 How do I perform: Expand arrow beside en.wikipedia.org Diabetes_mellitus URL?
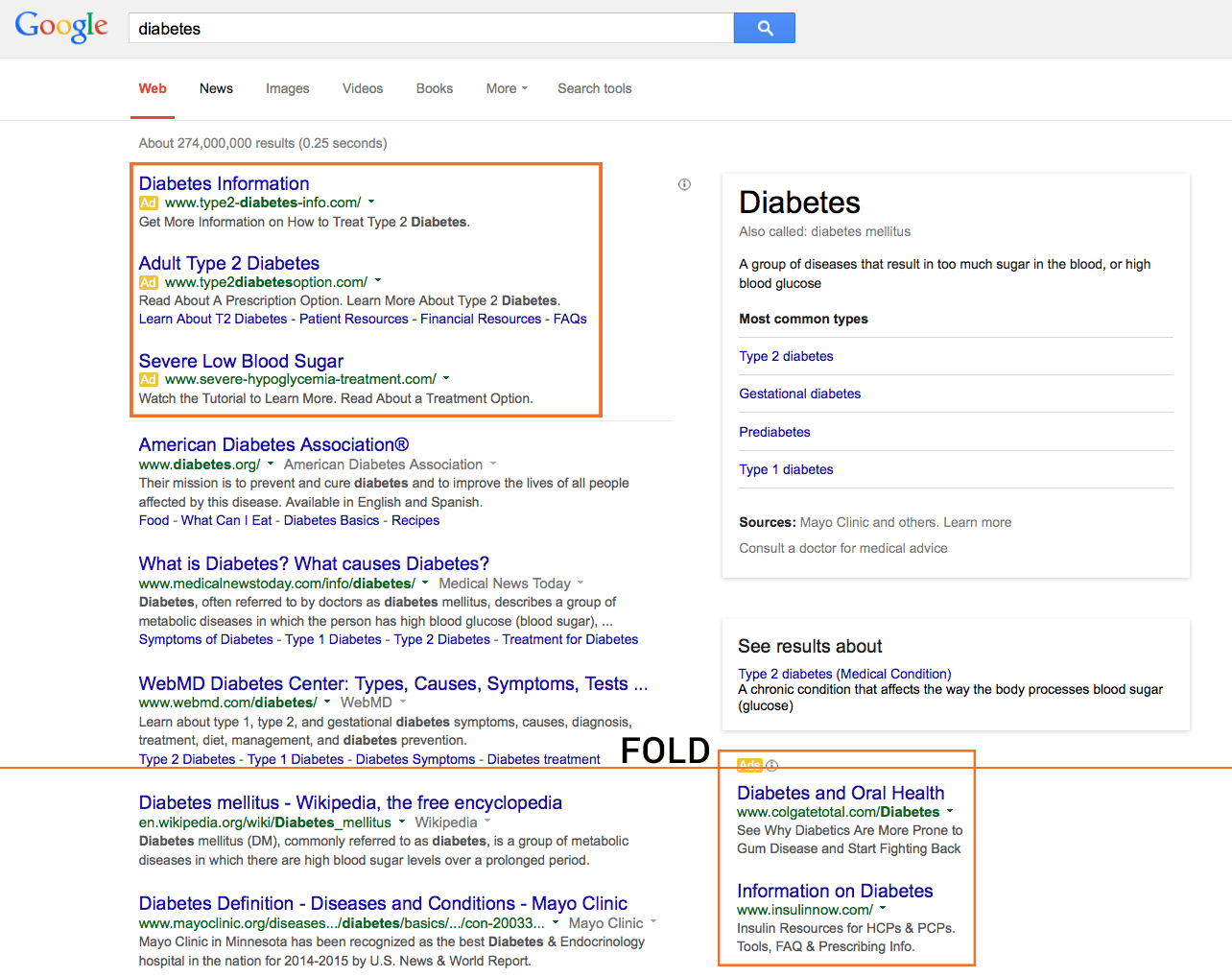point(402,822)
